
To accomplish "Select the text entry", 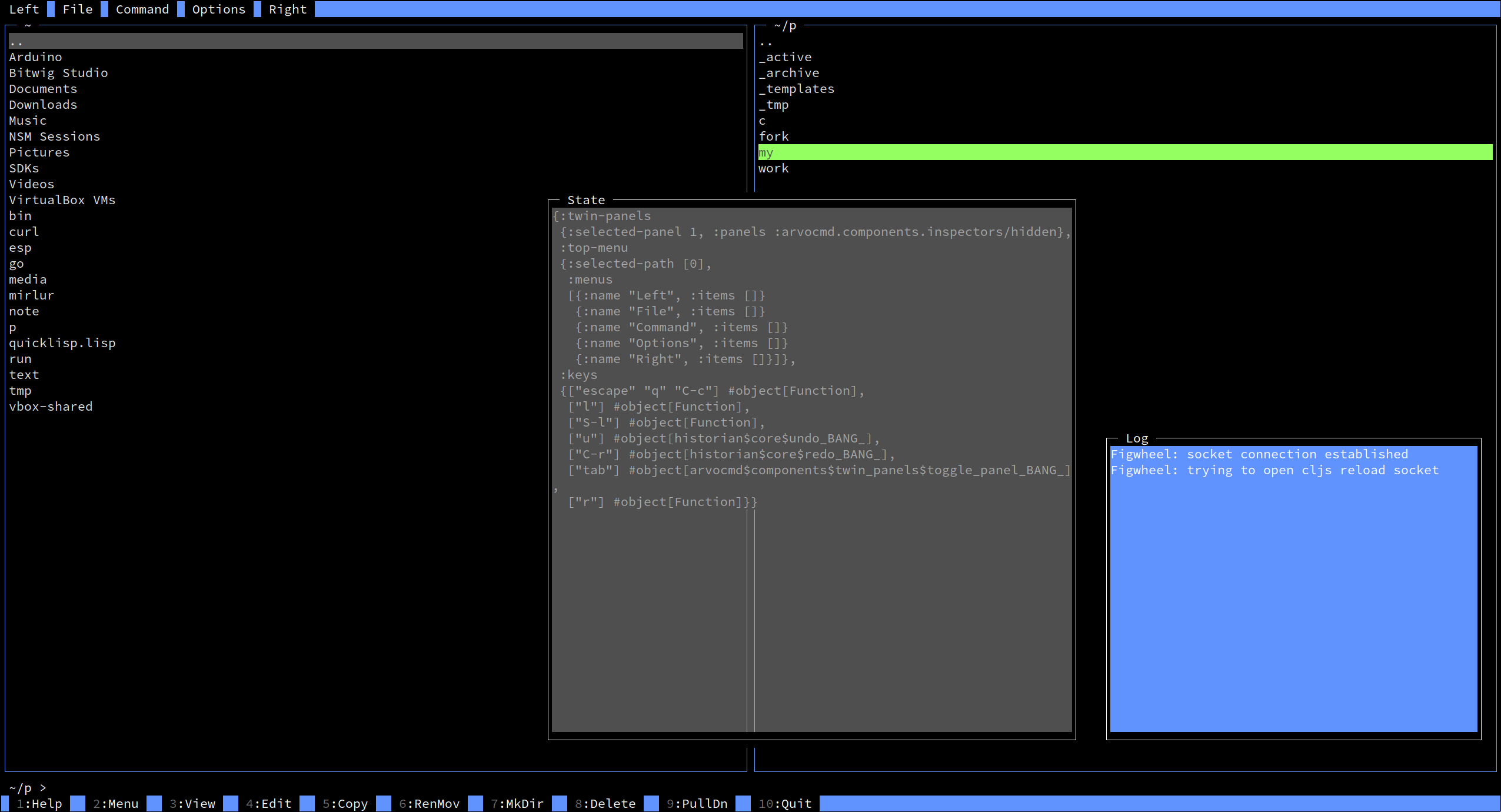I will [x=24, y=375].
